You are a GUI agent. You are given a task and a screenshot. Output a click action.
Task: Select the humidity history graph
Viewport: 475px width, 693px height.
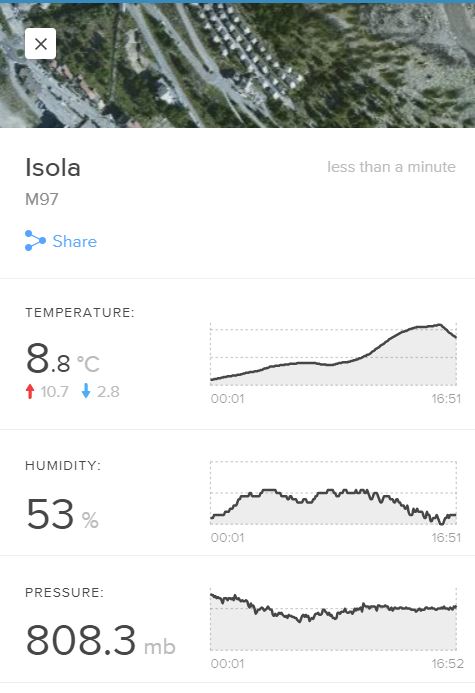point(334,493)
